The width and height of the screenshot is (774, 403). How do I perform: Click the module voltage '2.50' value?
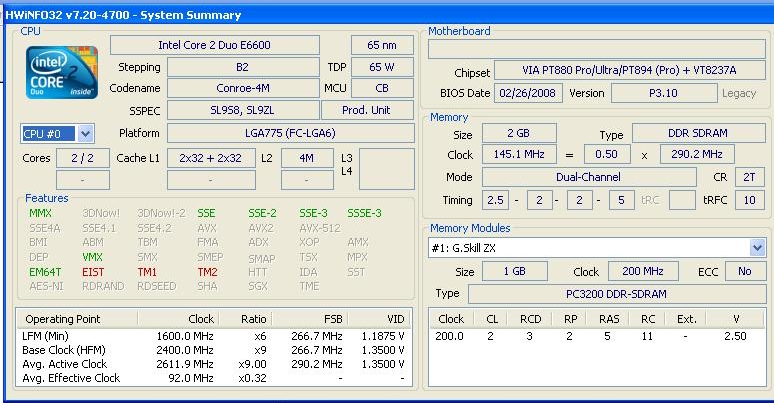[x=735, y=336]
